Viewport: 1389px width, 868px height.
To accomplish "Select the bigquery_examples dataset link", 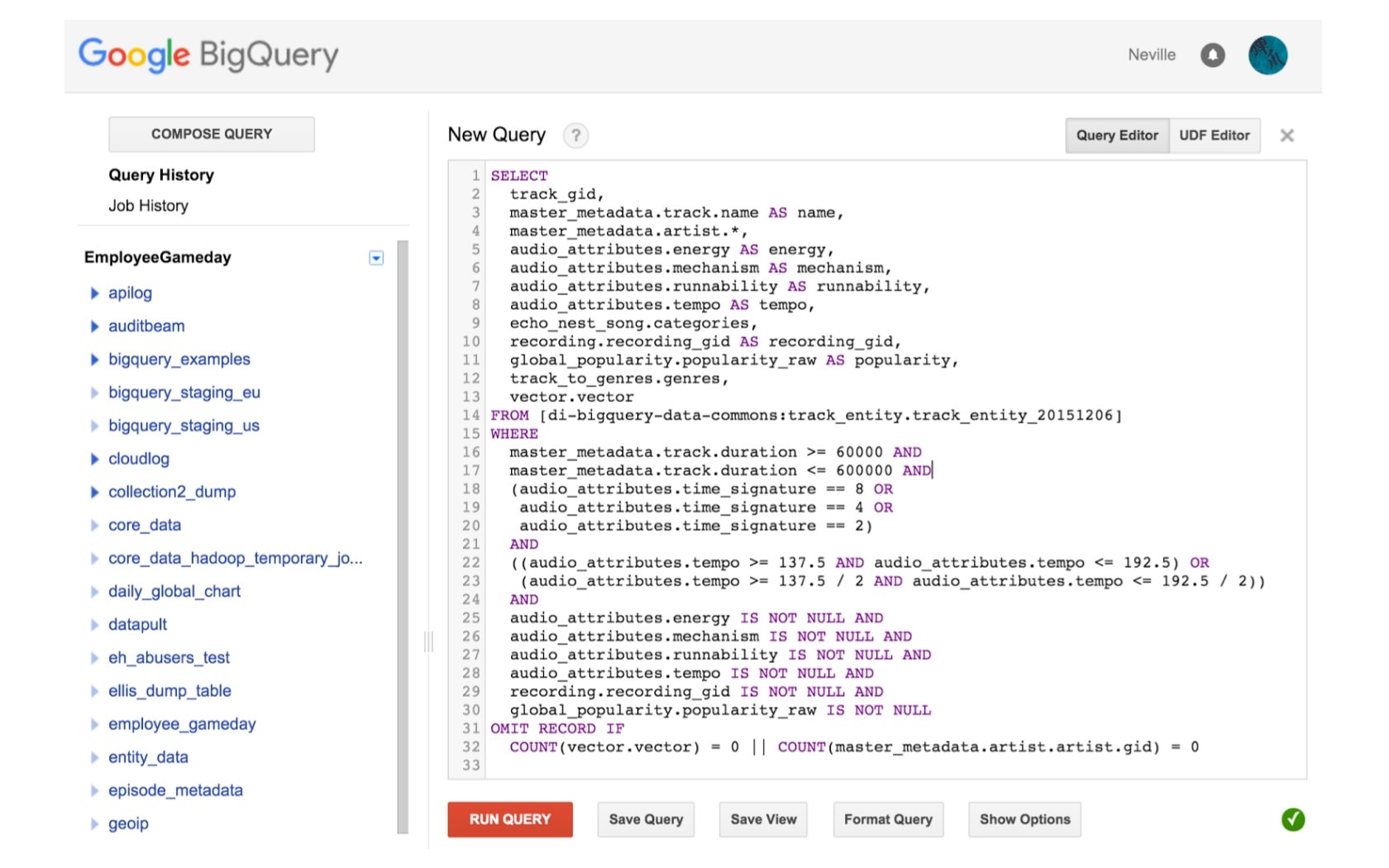I will click(x=179, y=360).
